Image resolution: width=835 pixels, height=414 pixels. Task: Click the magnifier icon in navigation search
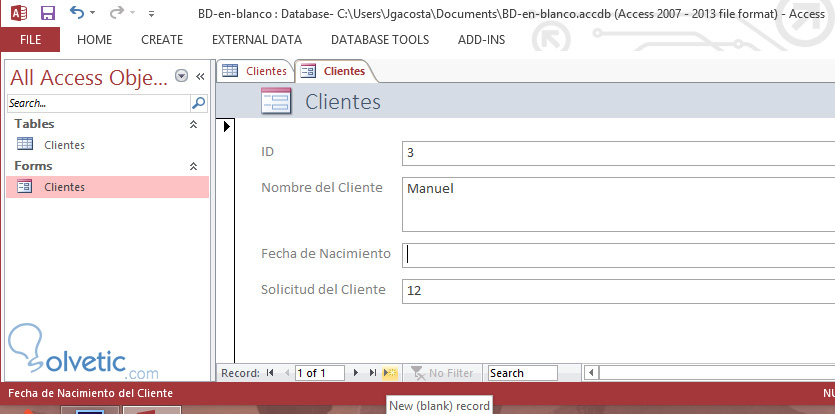tap(199, 103)
